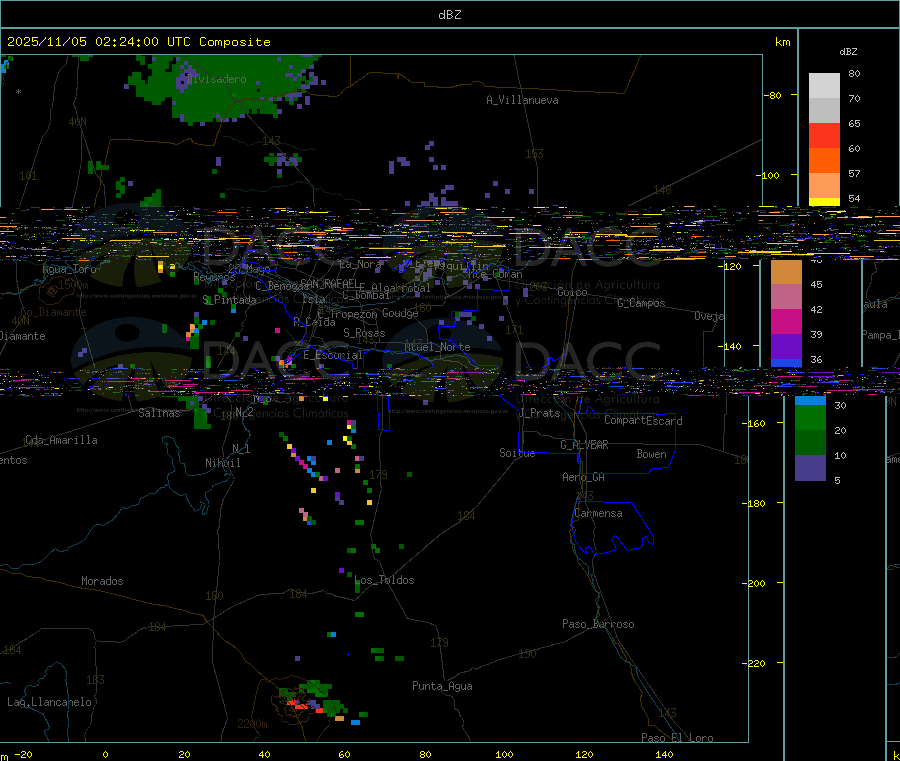Click the -200 km y-axis tick label
This screenshot has width=900, height=761.
(753, 583)
